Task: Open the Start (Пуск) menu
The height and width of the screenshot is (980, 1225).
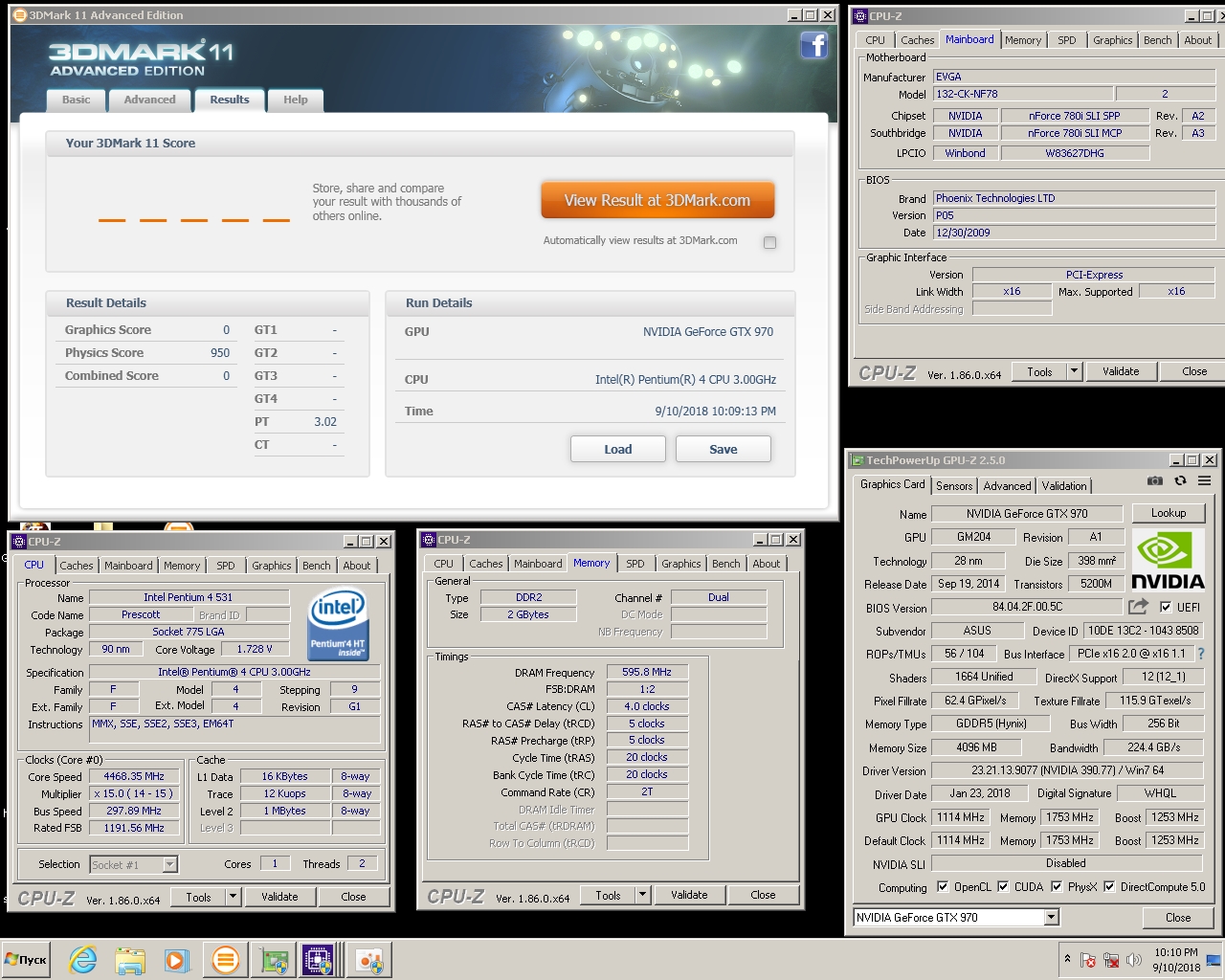Action: 26,960
